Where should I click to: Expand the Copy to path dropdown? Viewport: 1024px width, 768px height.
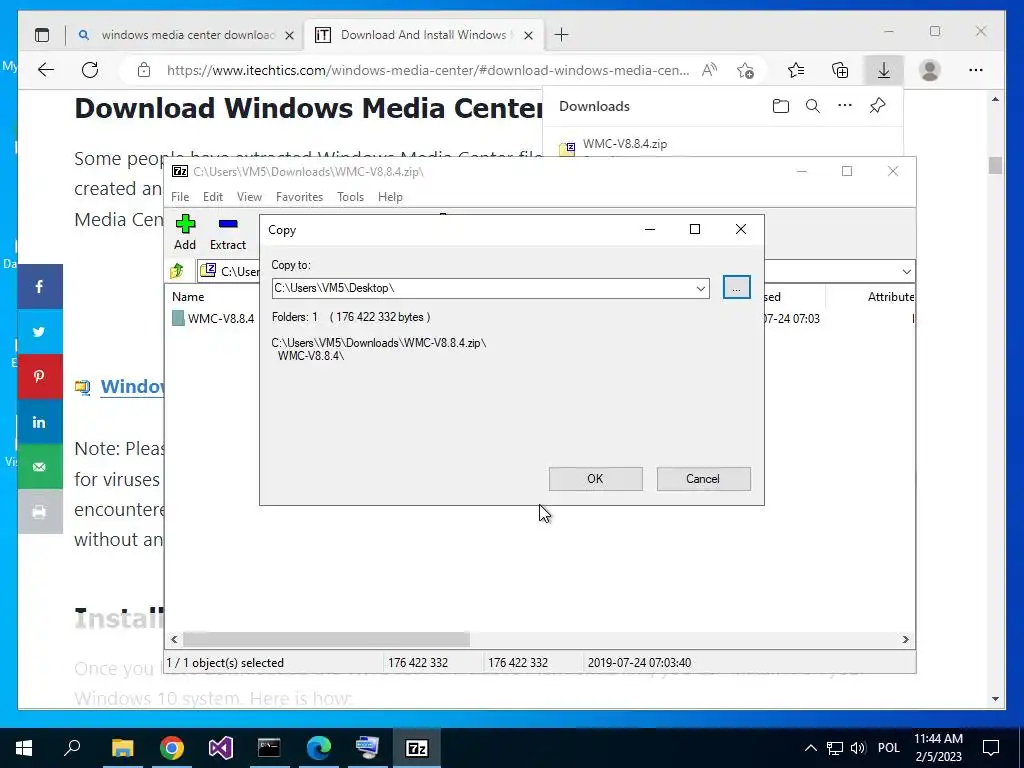tap(701, 288)
